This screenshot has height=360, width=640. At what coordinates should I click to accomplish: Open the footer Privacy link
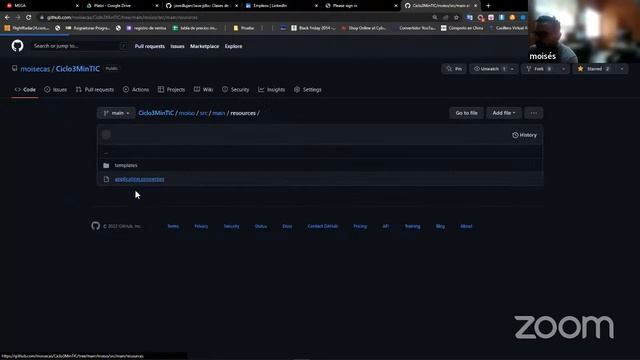[201, 226]
